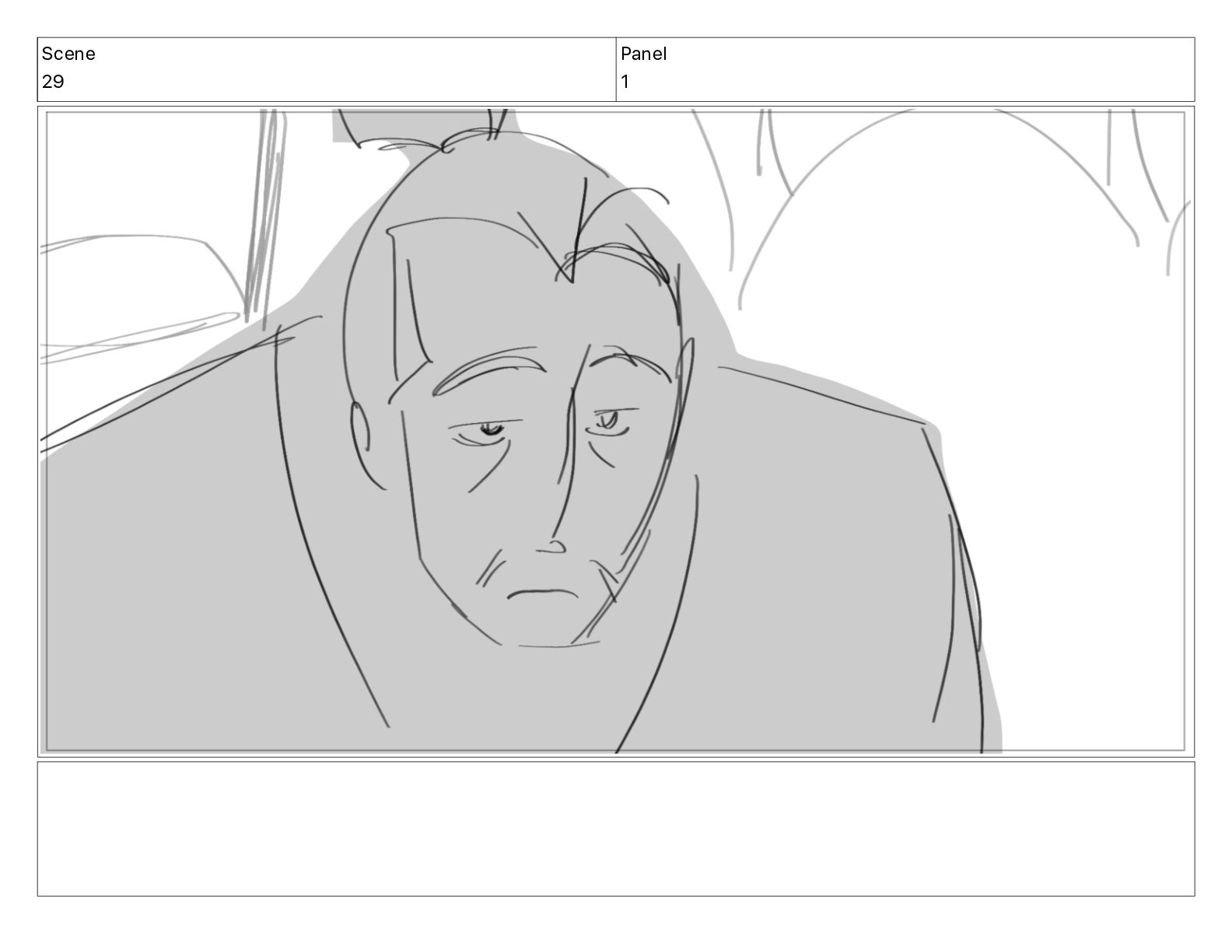Screen dimensions: 1232x952
Task: Click the character's right eye in sketch
Action: pyautogui.click(x=610, y=421)
